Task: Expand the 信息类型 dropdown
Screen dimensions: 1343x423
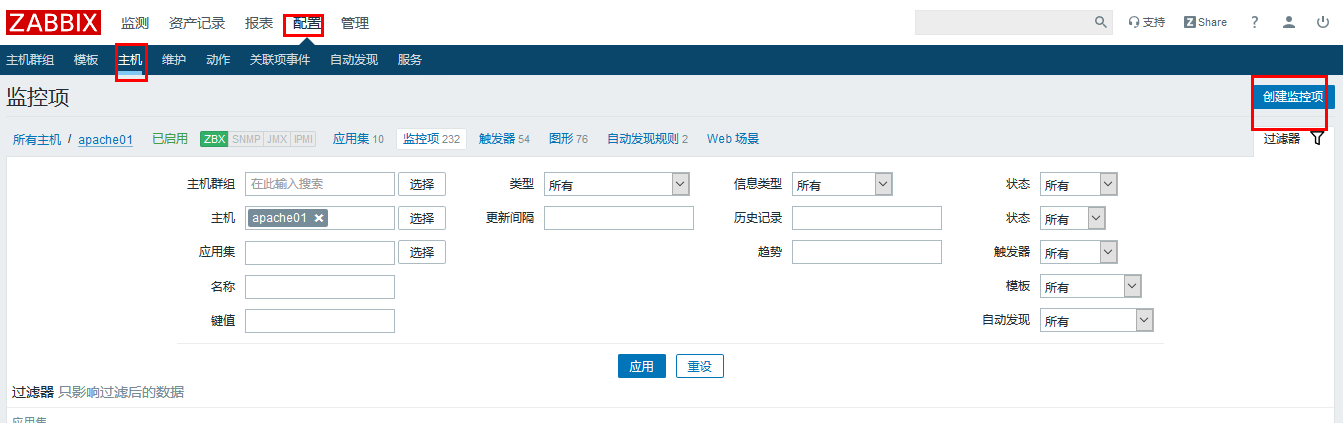Action: [x=841, y=184]
